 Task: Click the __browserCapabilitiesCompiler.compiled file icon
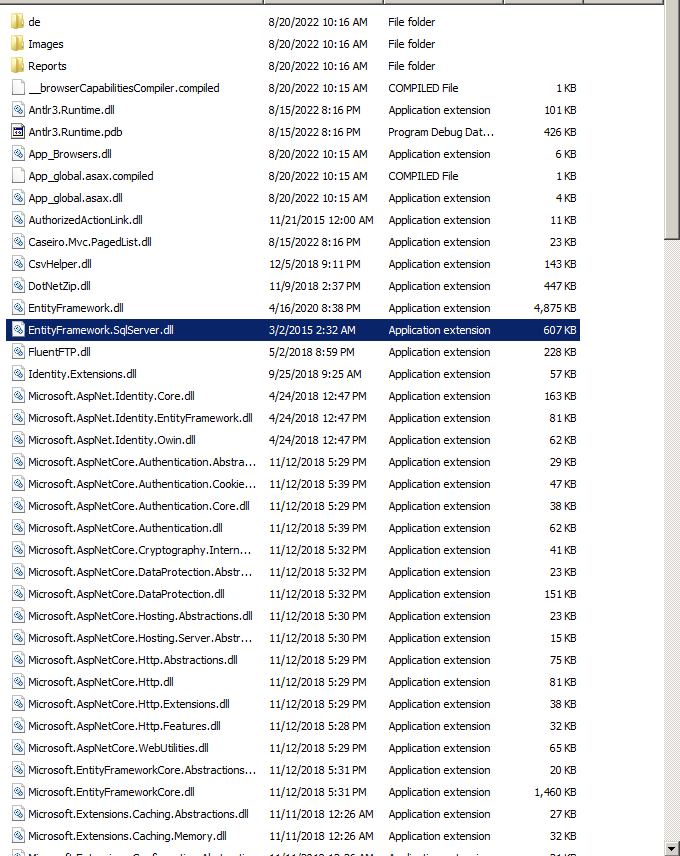click(x=18, y=88)
